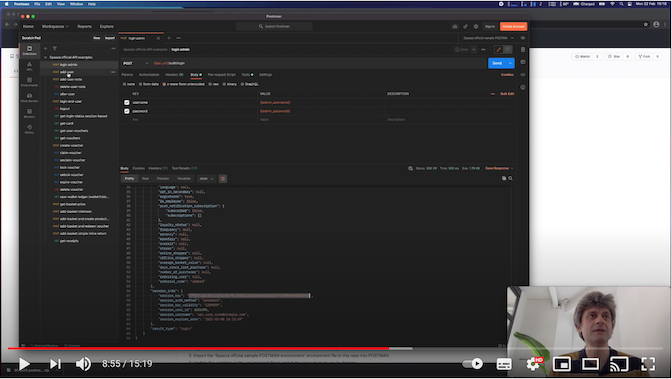The width and height of the screenshot is (672, 379).
Task: Open the environment selector dropdown
Action: [x=488, y=38]
